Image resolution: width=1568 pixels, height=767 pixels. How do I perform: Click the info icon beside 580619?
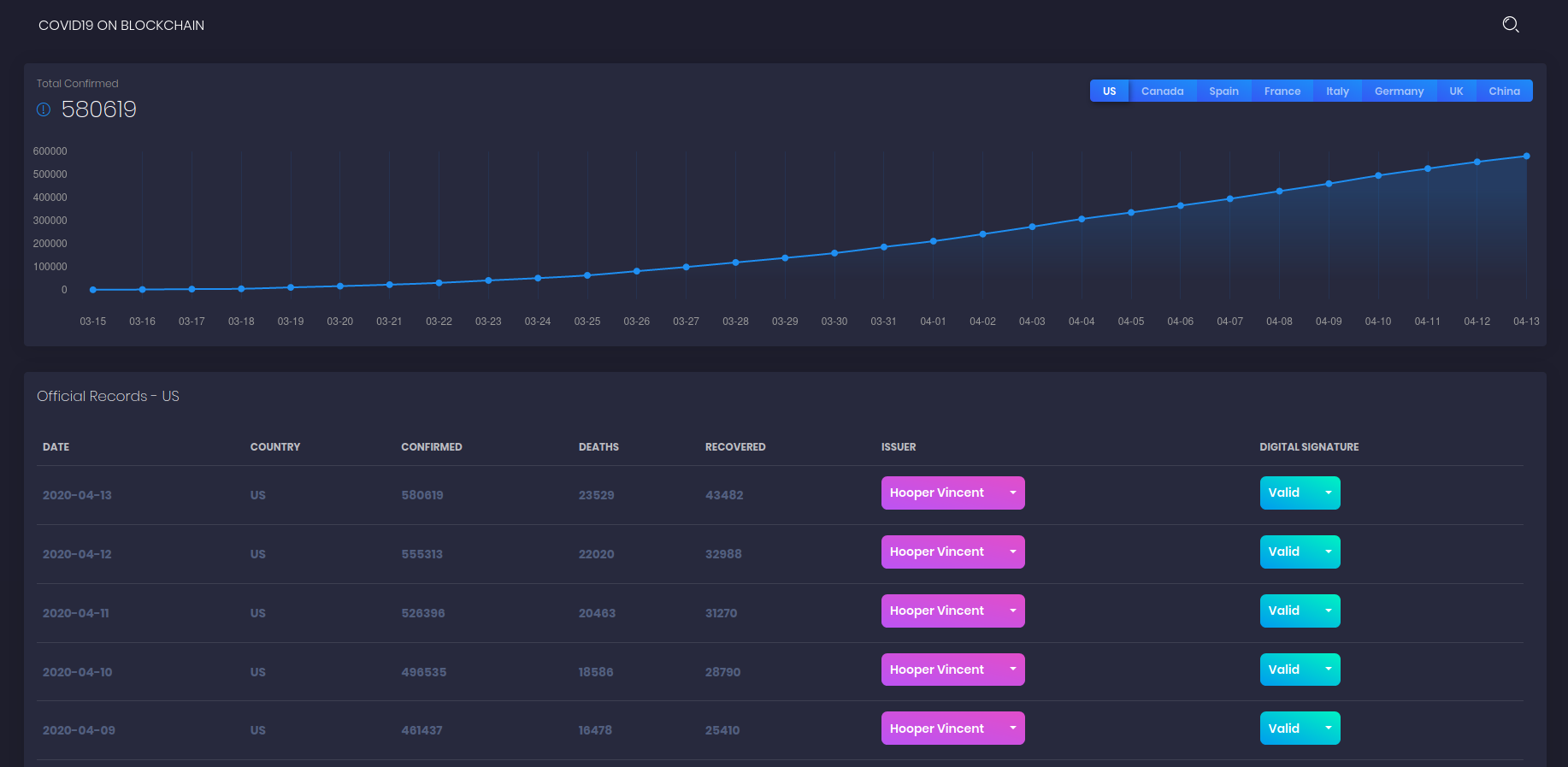pyautogui.click(x=44, y=109)
